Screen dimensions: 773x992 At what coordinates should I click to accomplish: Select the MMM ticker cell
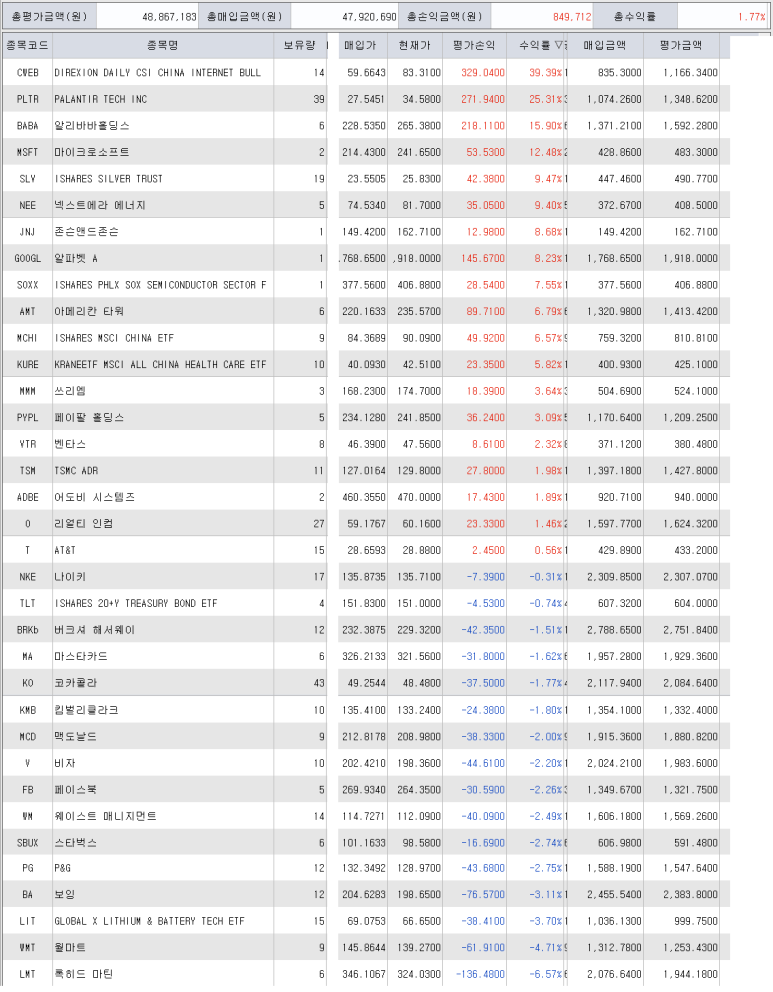click(x=27, y=392)
